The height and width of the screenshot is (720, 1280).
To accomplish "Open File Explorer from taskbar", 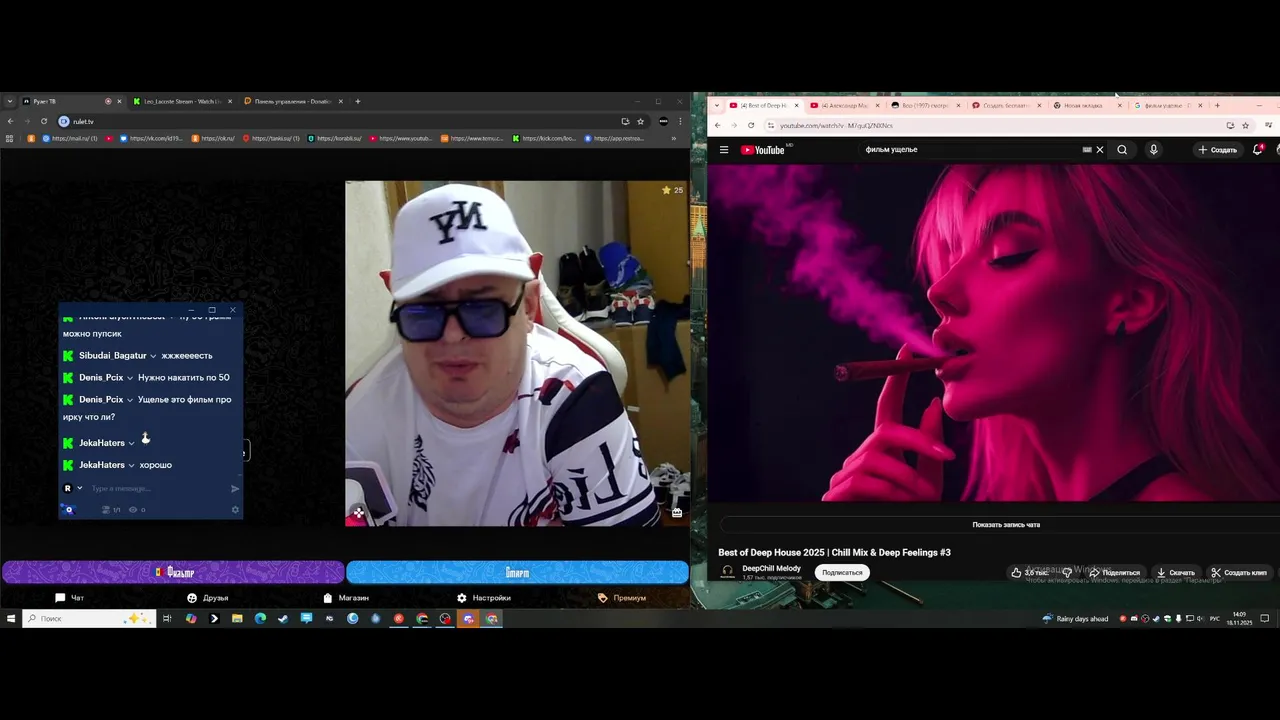I will (237, 619).
